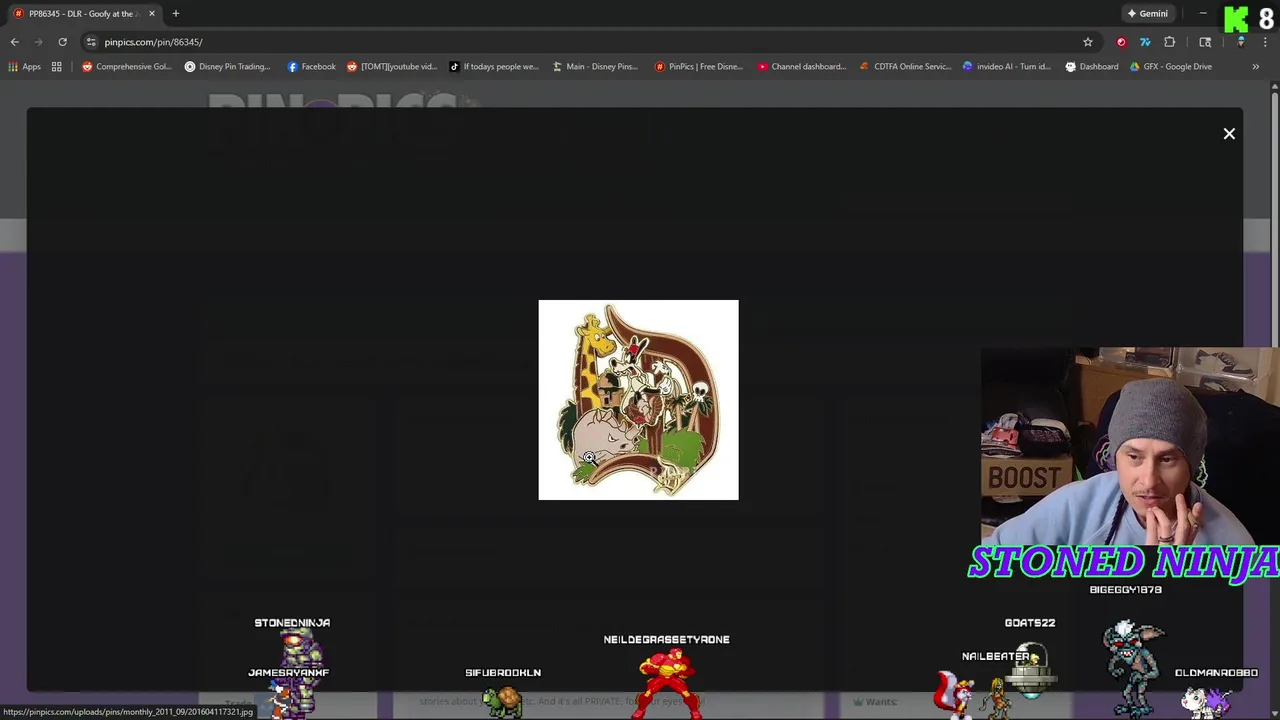Open the PinPics | Free Disne... bookmark
This screenshot has width=1280, height=720.
point(698,67)
